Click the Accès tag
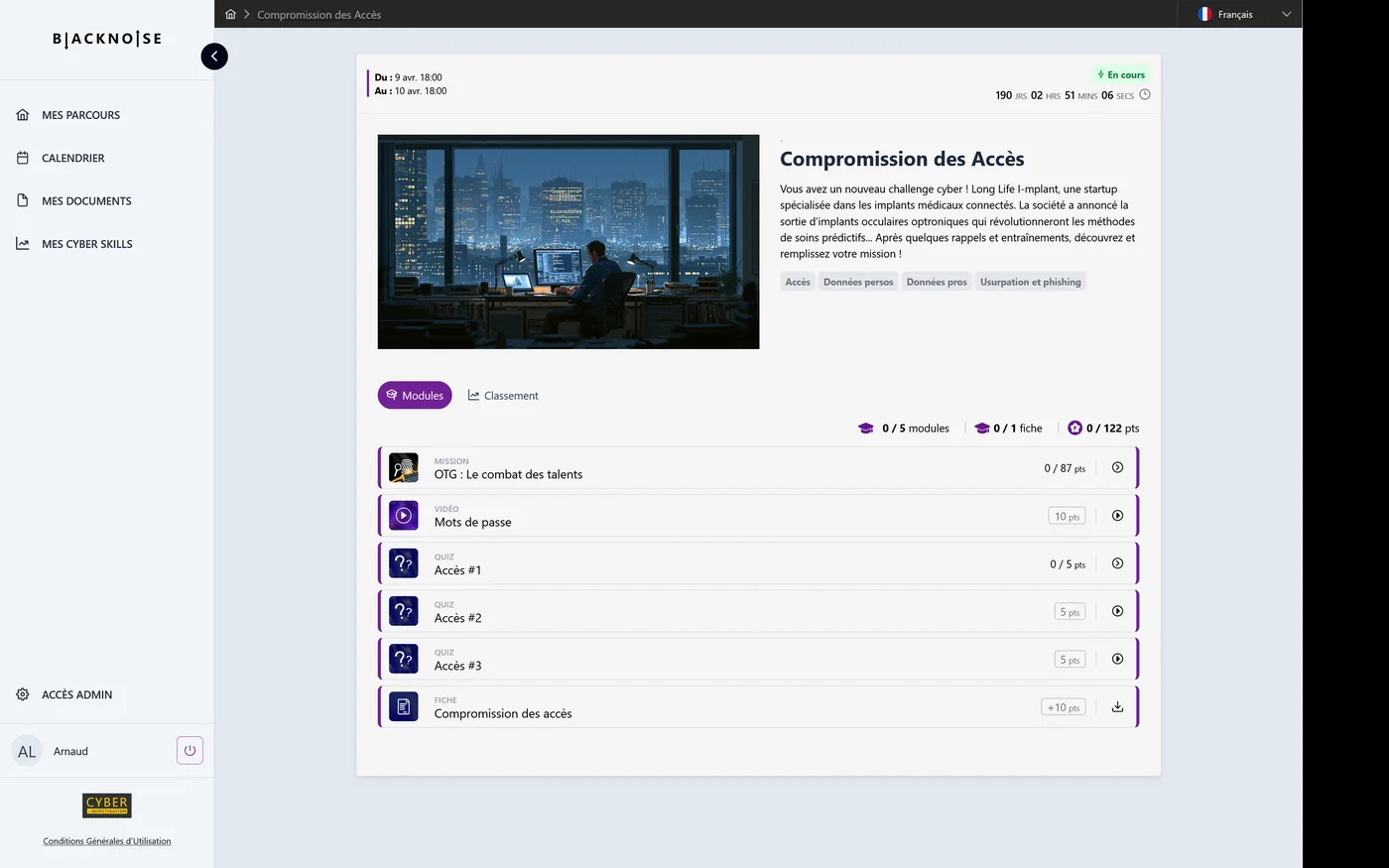Image resolution: width=1389 pixels, height=868 pixels. point(798,282)
